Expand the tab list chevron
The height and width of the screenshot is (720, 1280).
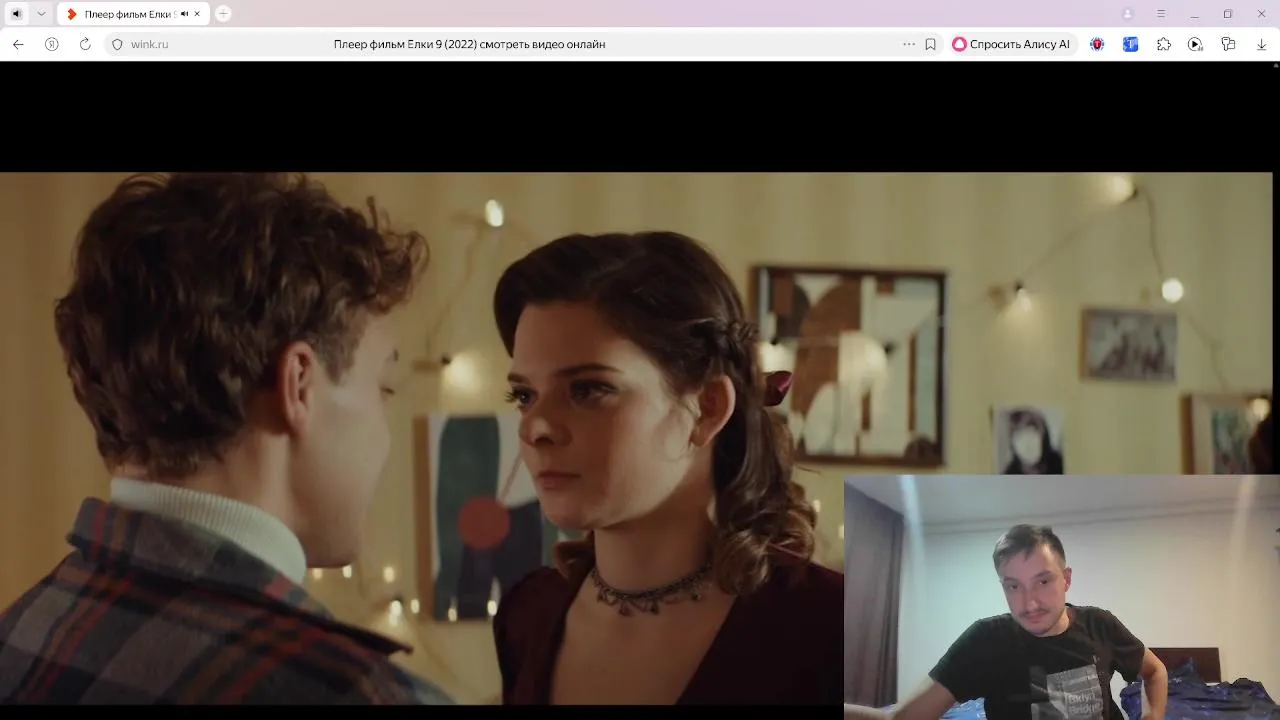click(x=41, y=14)
